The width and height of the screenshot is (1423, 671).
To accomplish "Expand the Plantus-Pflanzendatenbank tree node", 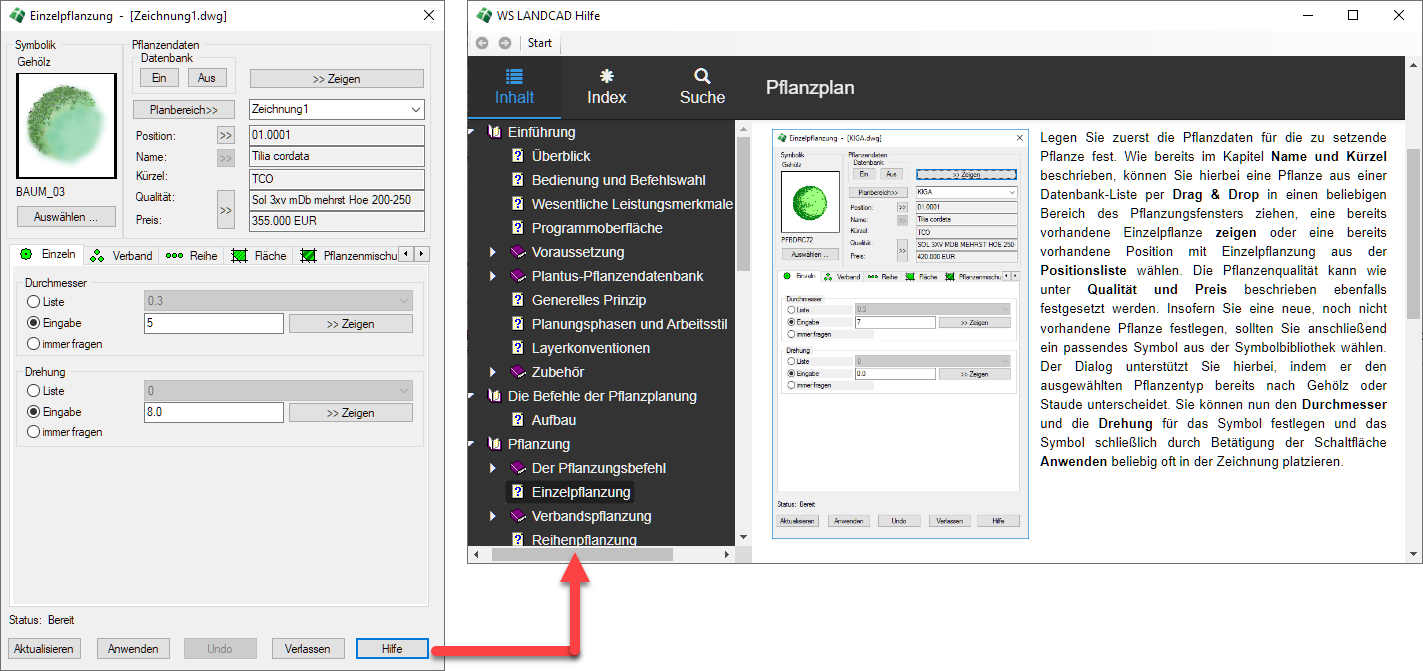I will coord(492,276).
